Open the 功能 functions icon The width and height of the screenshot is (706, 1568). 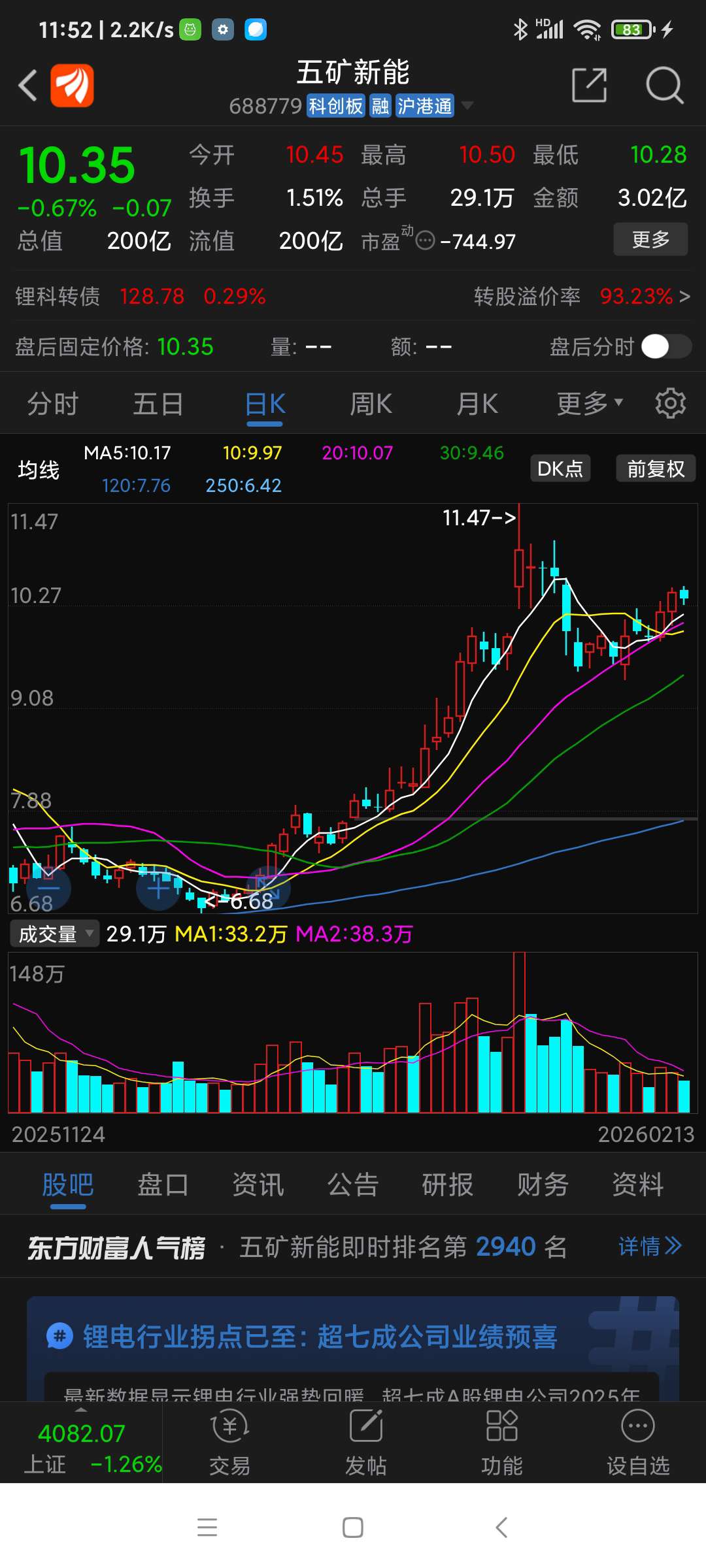(x=502, y=1426)
